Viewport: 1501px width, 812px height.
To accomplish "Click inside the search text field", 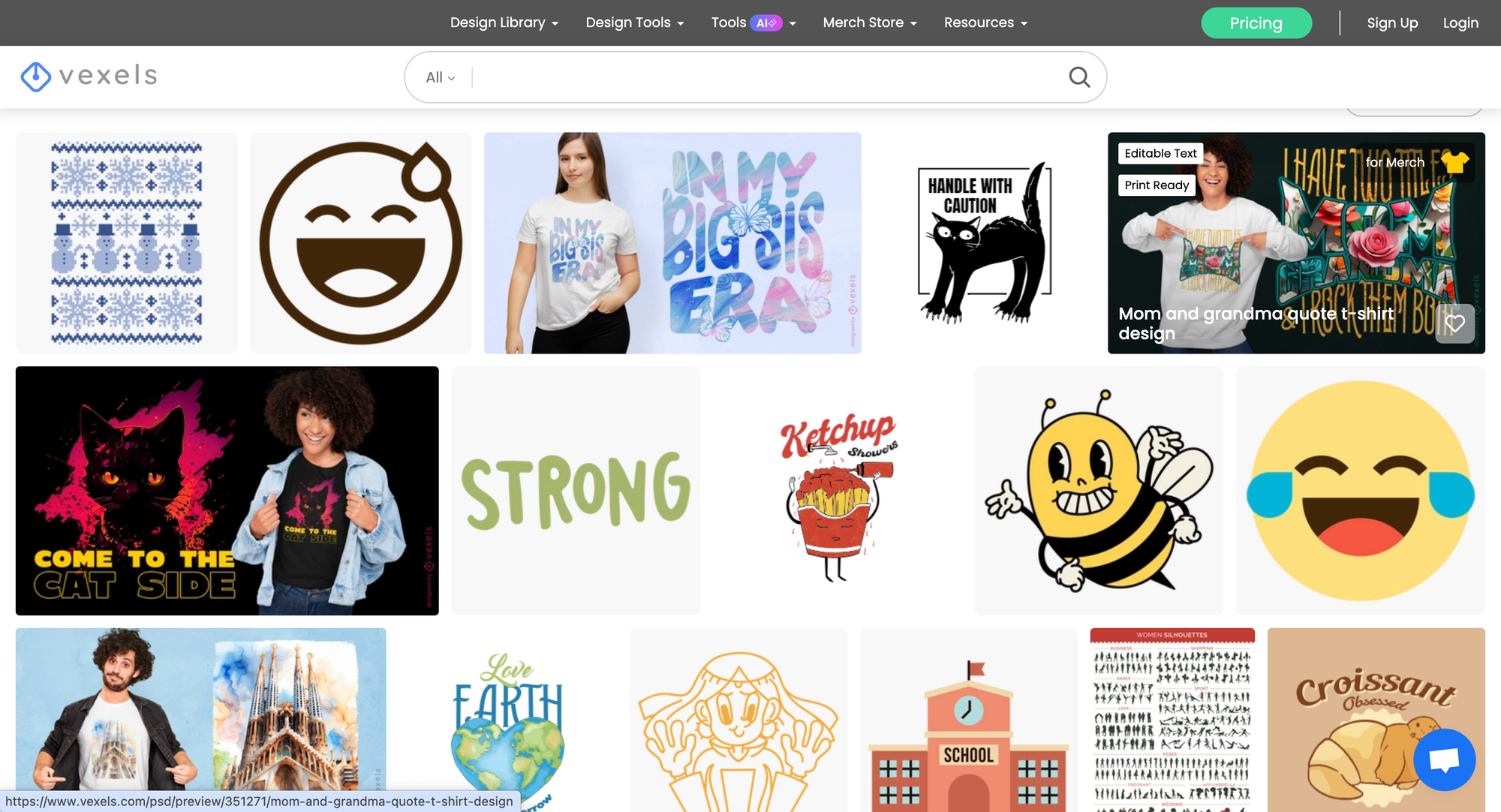I will [766, 77].
